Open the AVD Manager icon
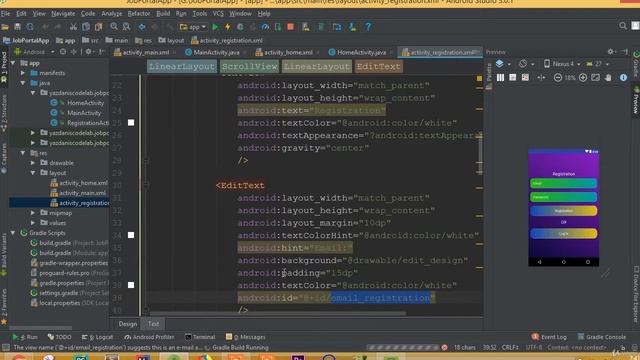The image size is (640, 360). point(306,27)
